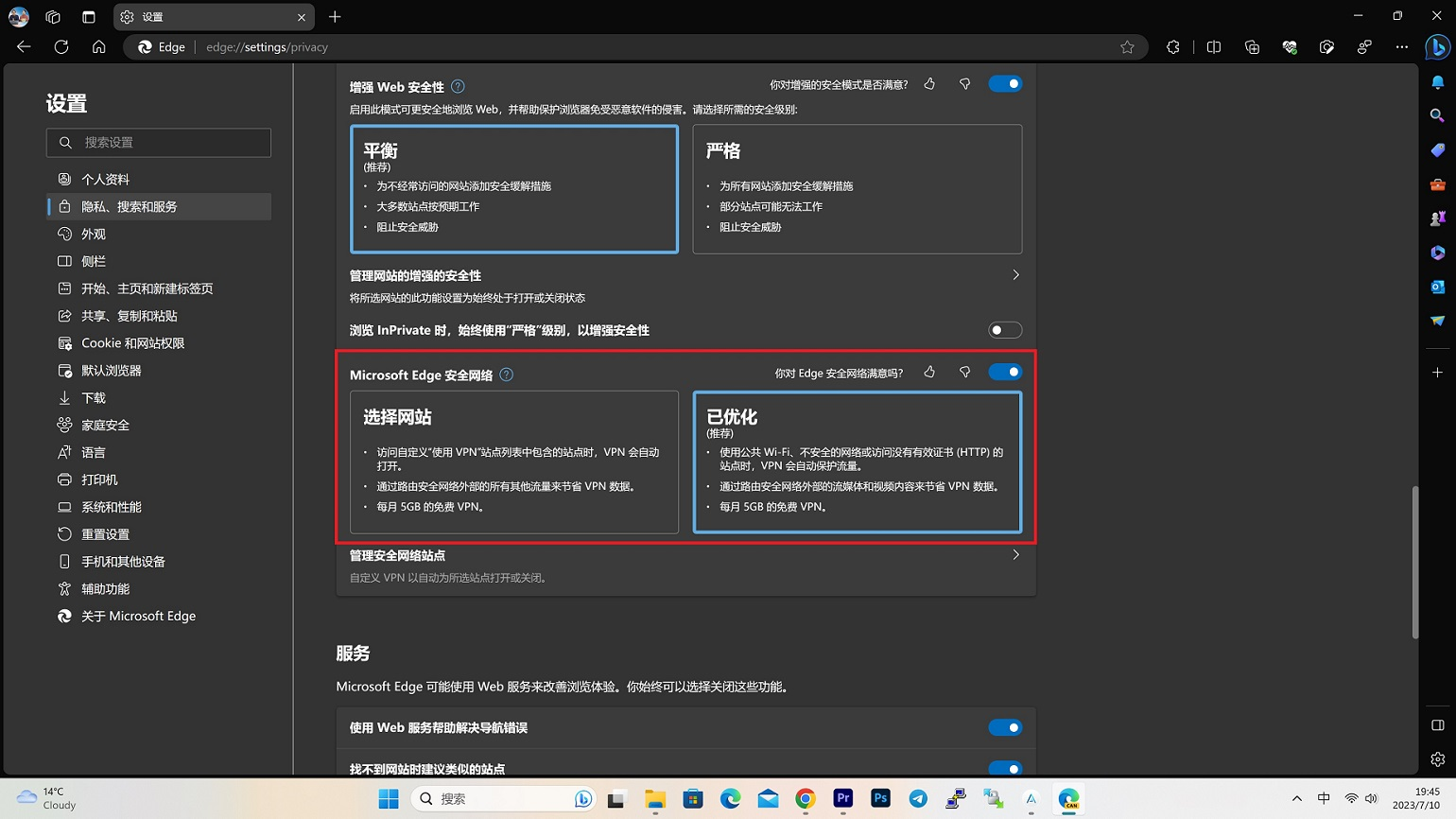Open 下载 settings section
The width and height of the screenshot is (1456, 819).
click(159, 398)
